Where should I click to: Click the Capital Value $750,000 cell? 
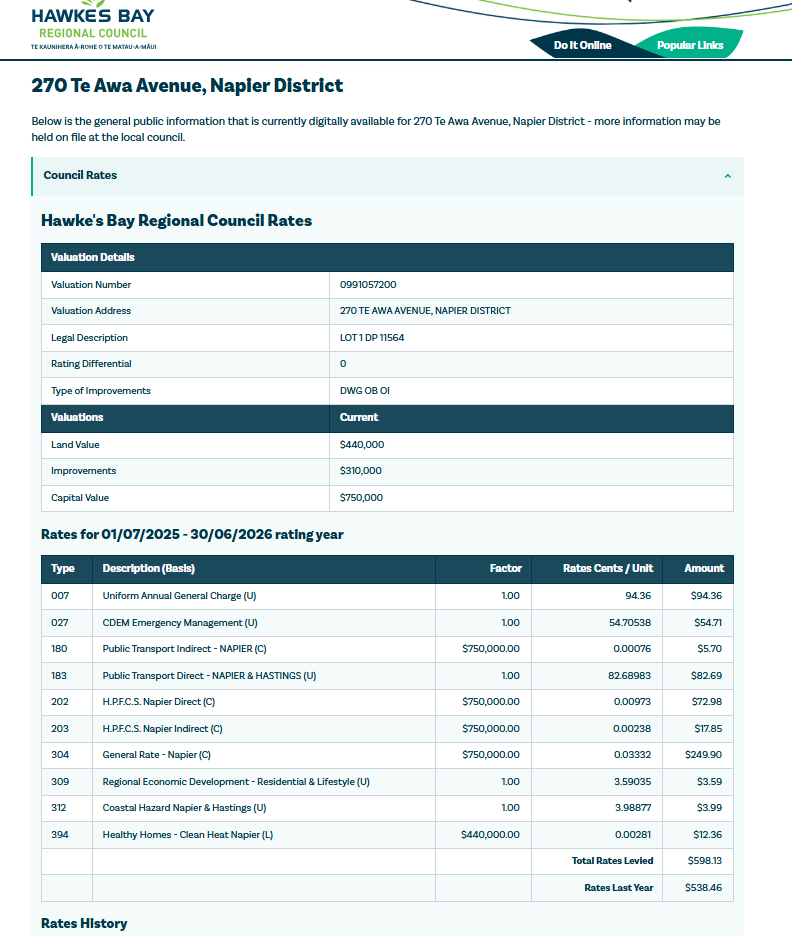pos(361,498)
